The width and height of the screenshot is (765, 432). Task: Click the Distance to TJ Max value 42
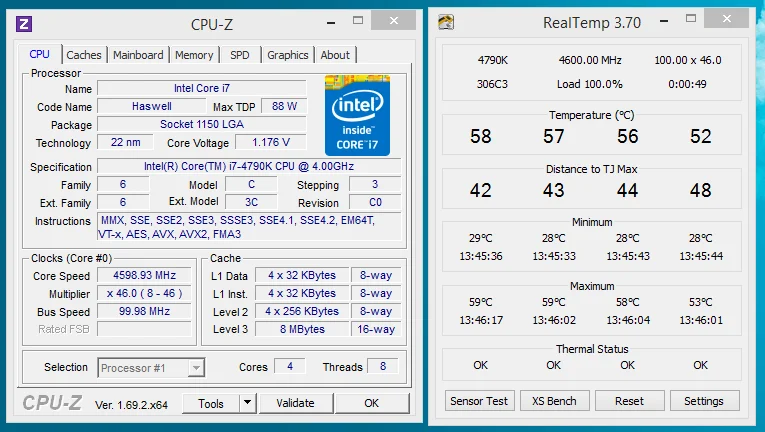click(481, 190)
